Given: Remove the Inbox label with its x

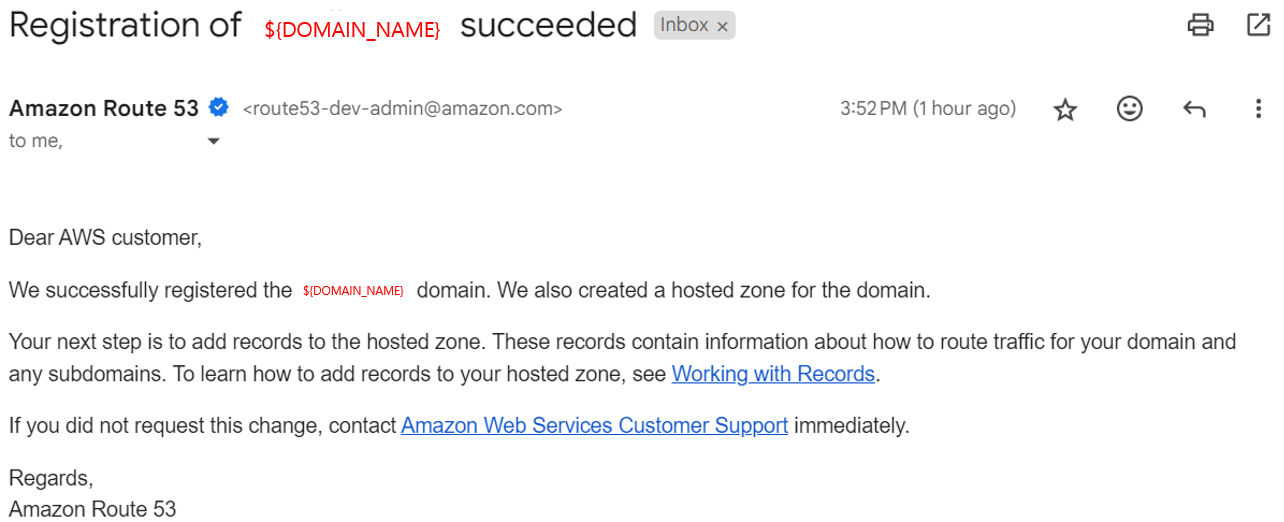Looking at the screenshot, I should (x=722, y=26).
